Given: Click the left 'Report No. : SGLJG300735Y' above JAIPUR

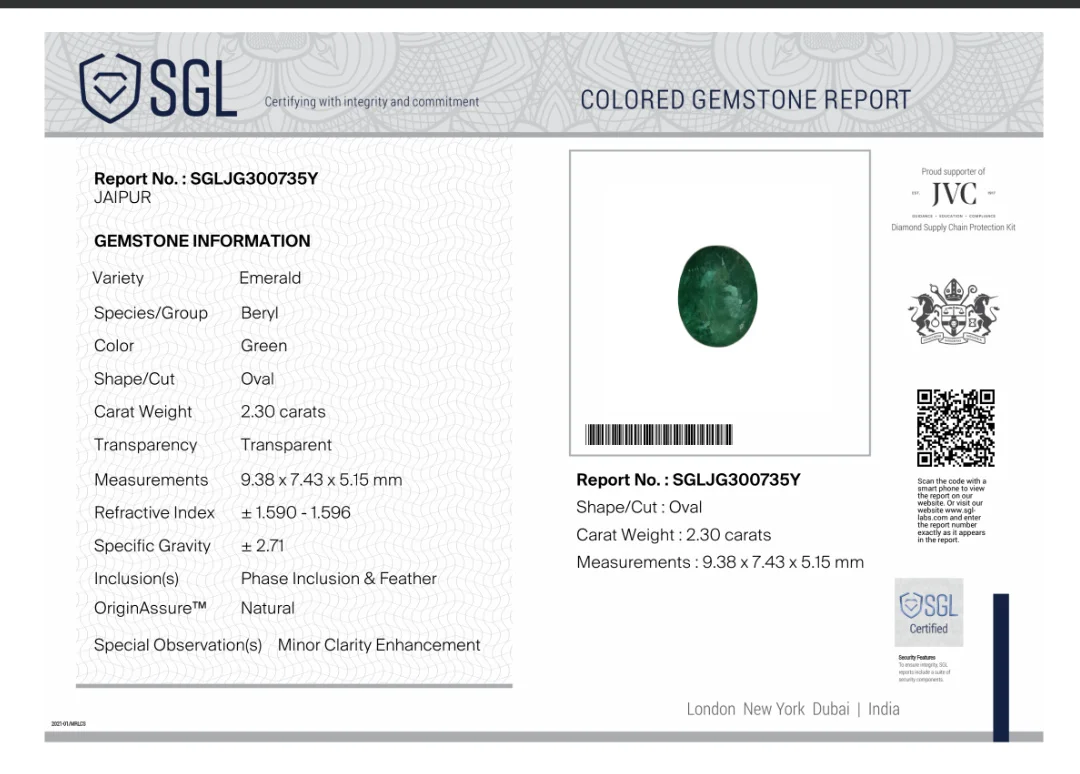Looking at the screenshot, I should [206, 178].
